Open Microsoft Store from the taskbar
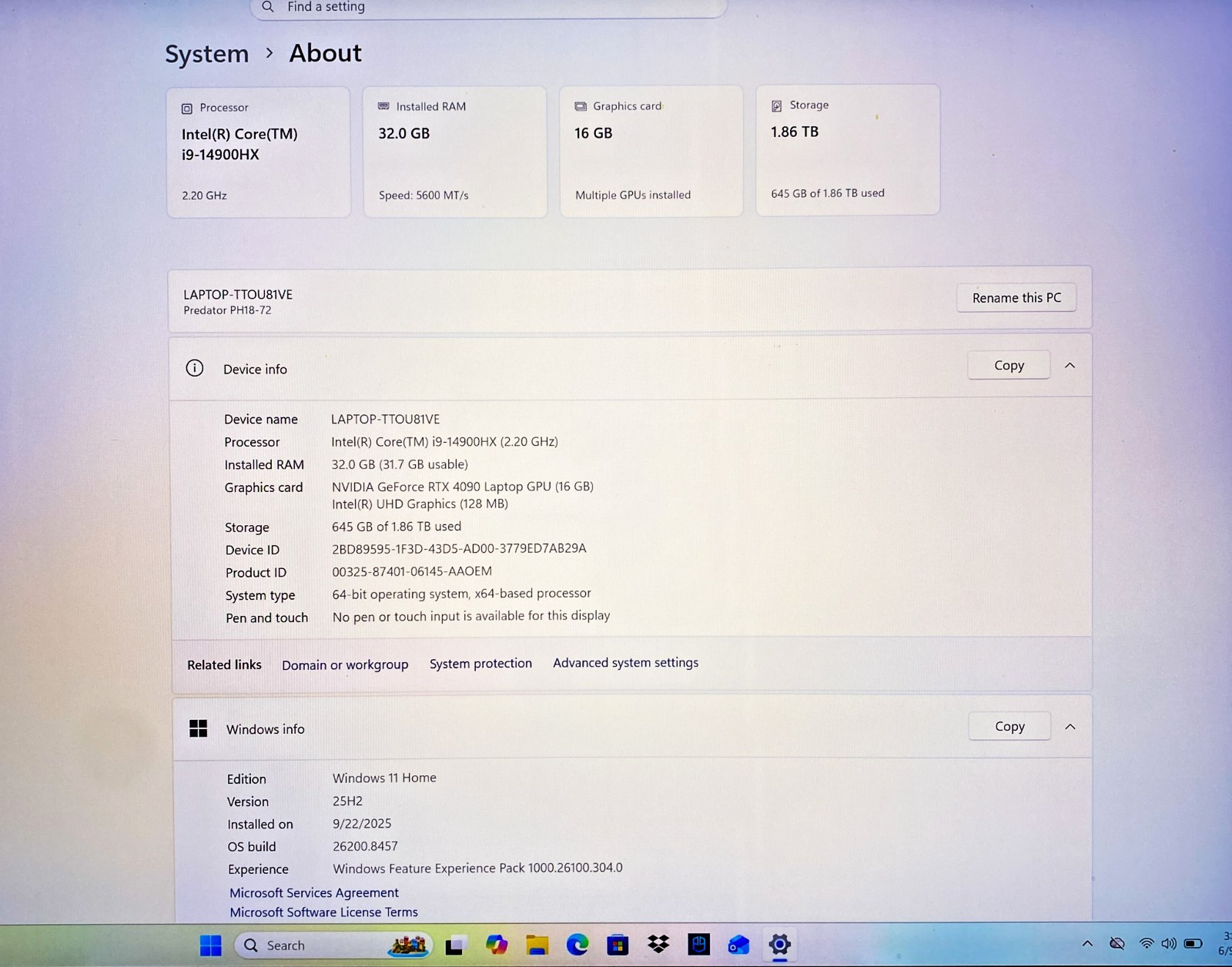Screen dimensions: 1232x967 618,945
